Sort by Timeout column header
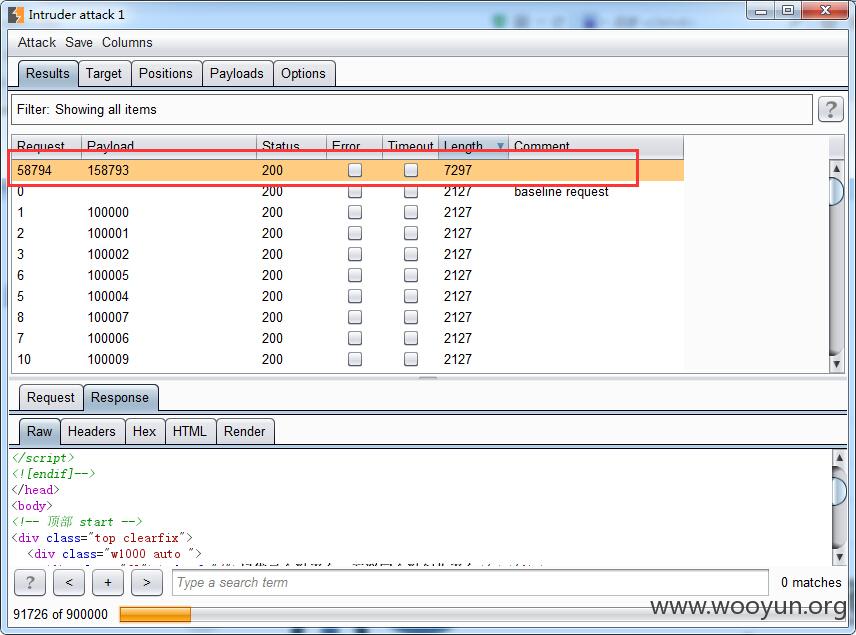Image resolution: width=856 pixels, height=635 pixels. [411, 146]
